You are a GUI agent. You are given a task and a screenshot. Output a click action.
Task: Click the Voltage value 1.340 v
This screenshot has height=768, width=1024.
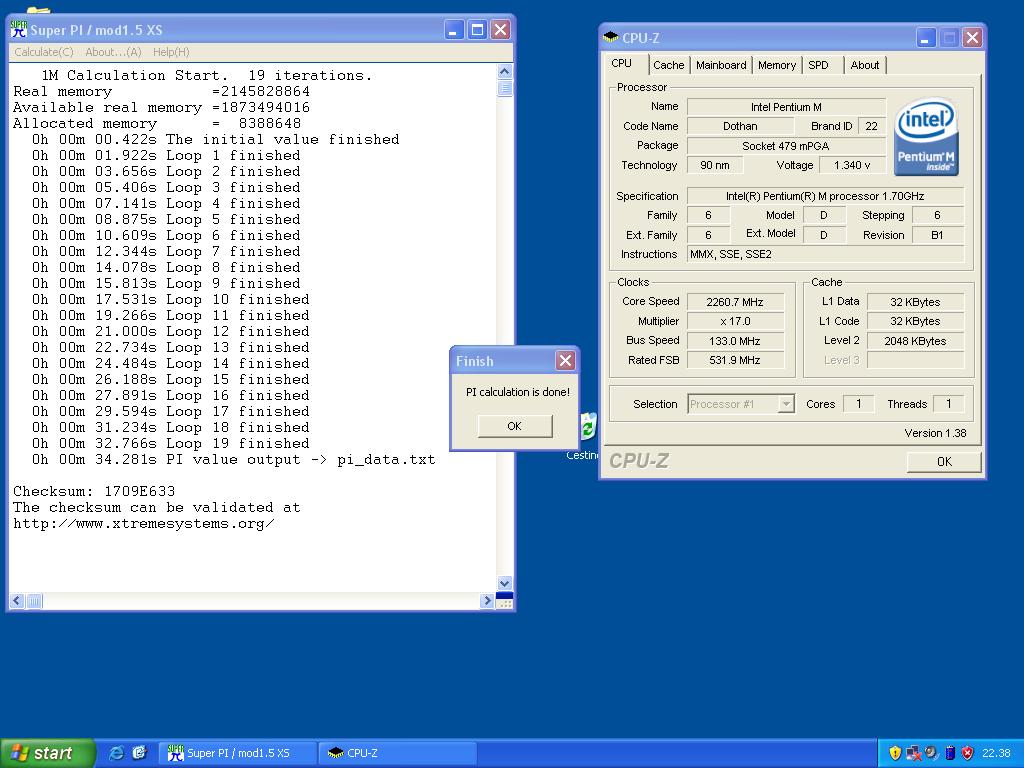tap(852, 165)
